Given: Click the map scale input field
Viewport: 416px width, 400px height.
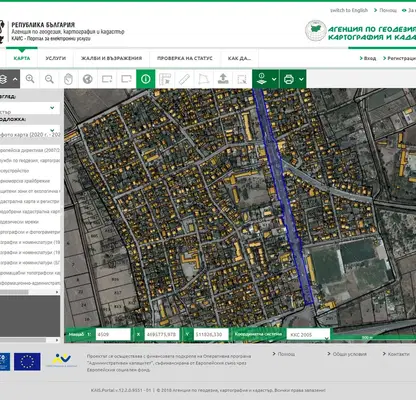Looking at the screenshot, I should tap(113, 334).
